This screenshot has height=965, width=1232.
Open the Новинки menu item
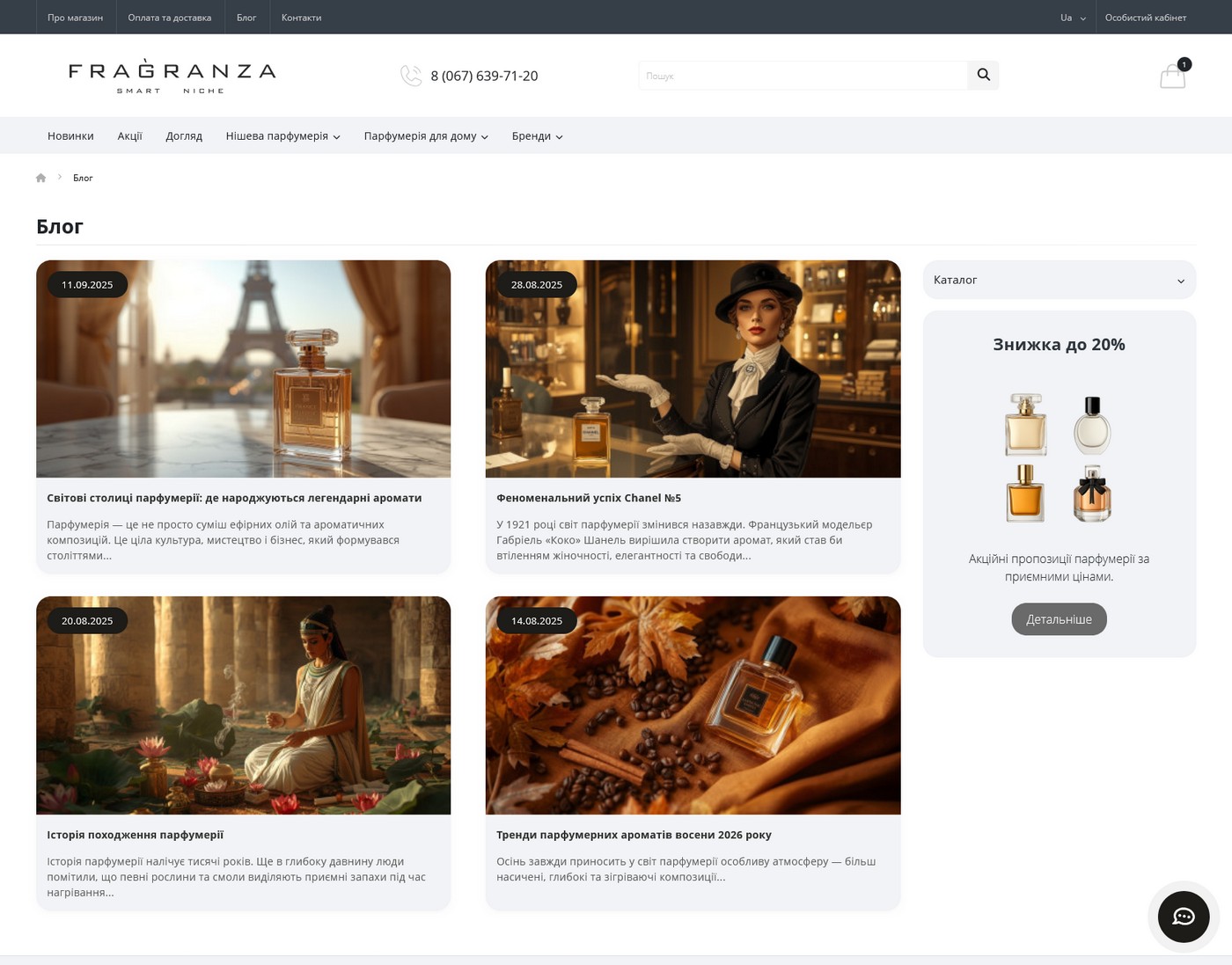tap(70, 136)
